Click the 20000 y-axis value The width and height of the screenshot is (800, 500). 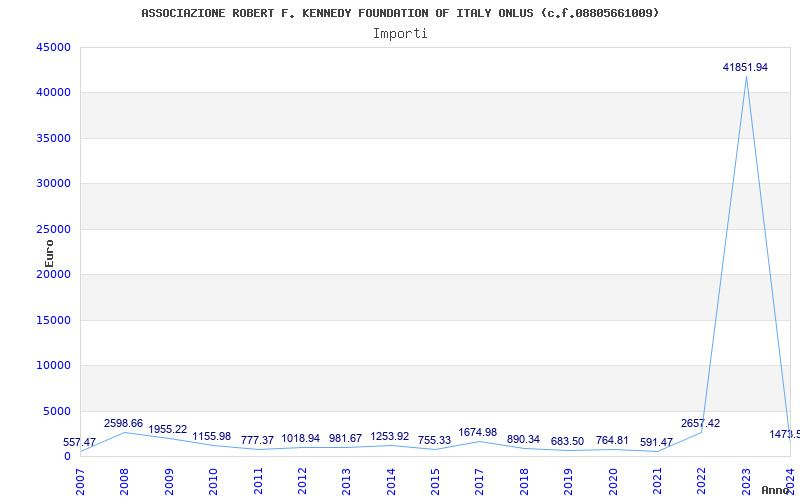click(54, 274)
